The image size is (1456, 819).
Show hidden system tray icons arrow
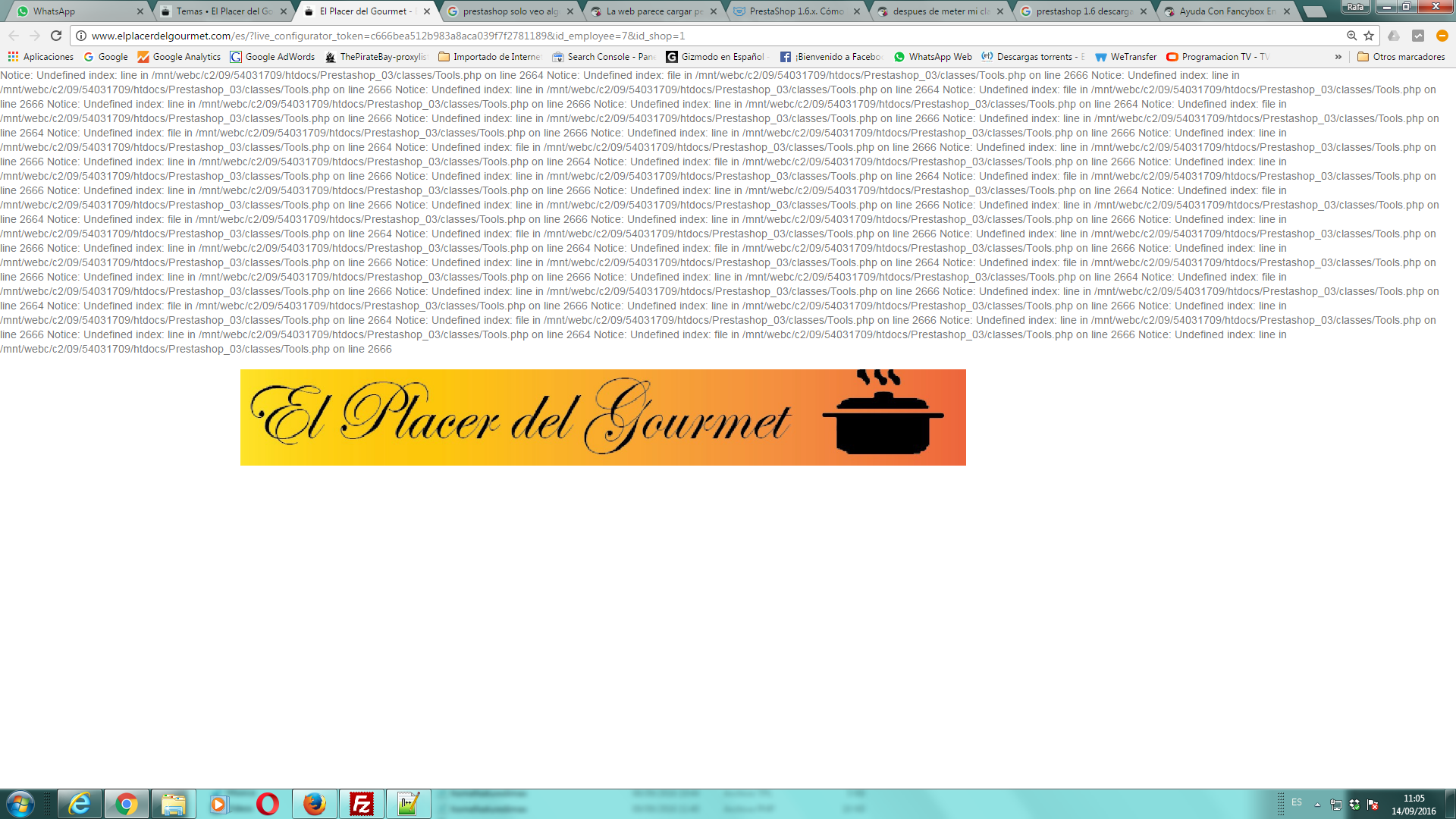click(x=1317, y=805)
